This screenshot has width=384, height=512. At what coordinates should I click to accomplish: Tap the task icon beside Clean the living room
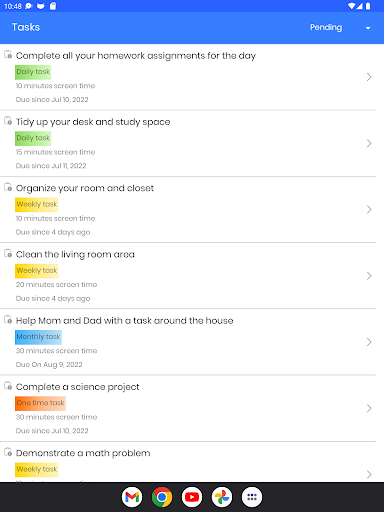coord(8,253)
